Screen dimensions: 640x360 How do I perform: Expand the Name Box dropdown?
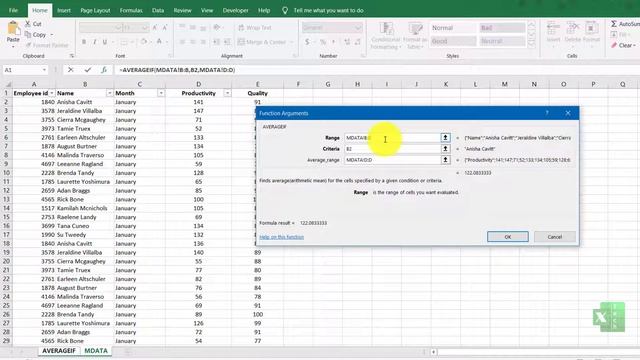pyautogui.click(x=44, y=70)
